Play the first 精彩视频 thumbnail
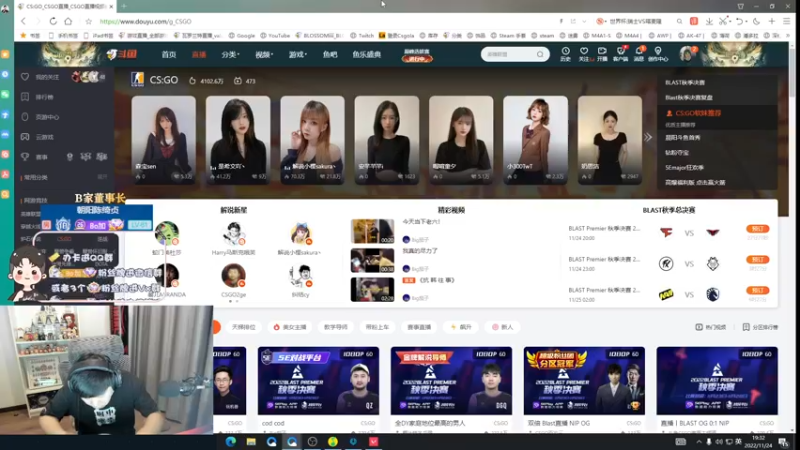This screenshot has height=450, width=800. tap(372, 231)
